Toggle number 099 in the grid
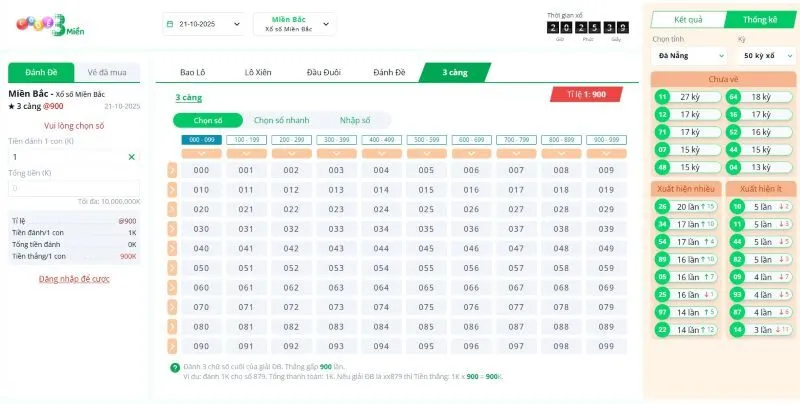 (607, 346)
